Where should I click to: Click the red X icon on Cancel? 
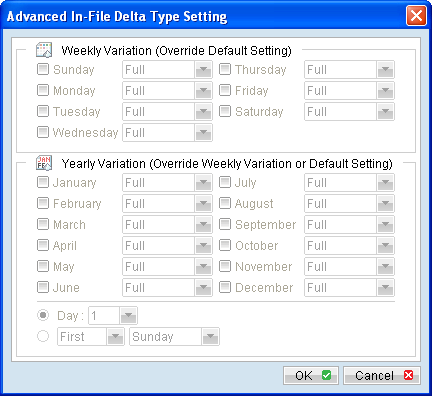(x=408, y=375)
